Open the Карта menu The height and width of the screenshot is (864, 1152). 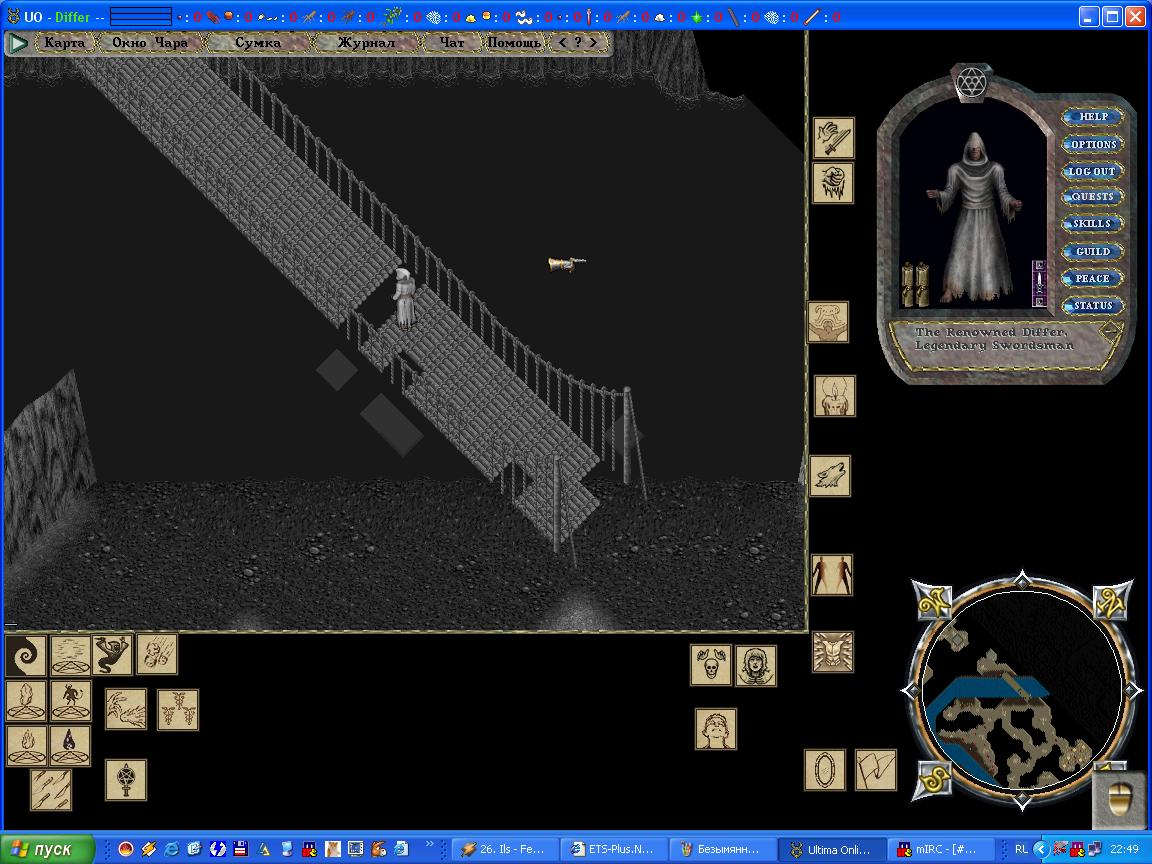tap(65, 43)
